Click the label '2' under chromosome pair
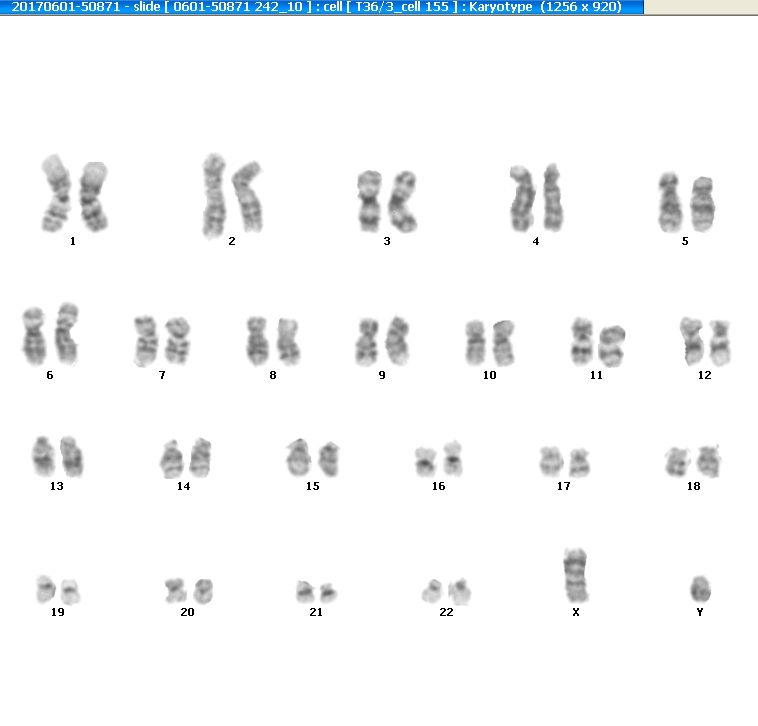The width and height of the screenshot is (758, 726). click(x=232, y=241)
